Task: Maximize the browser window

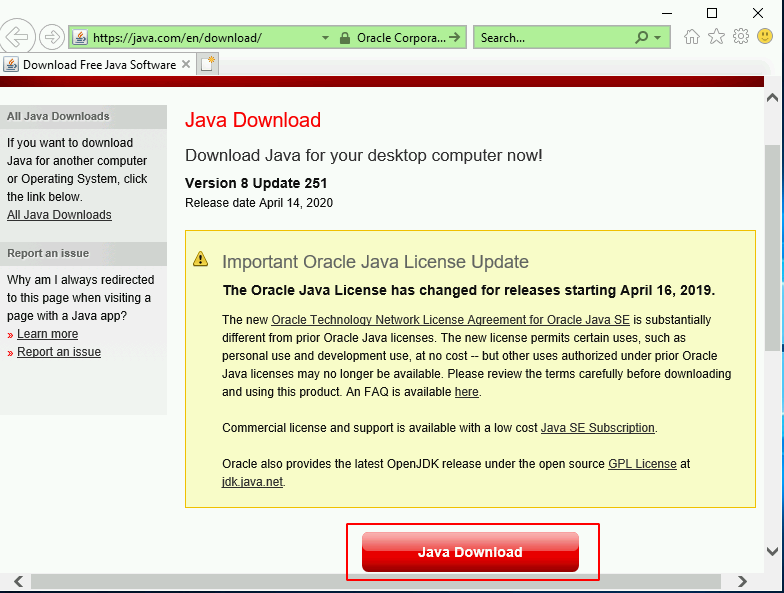Action: 712,13
